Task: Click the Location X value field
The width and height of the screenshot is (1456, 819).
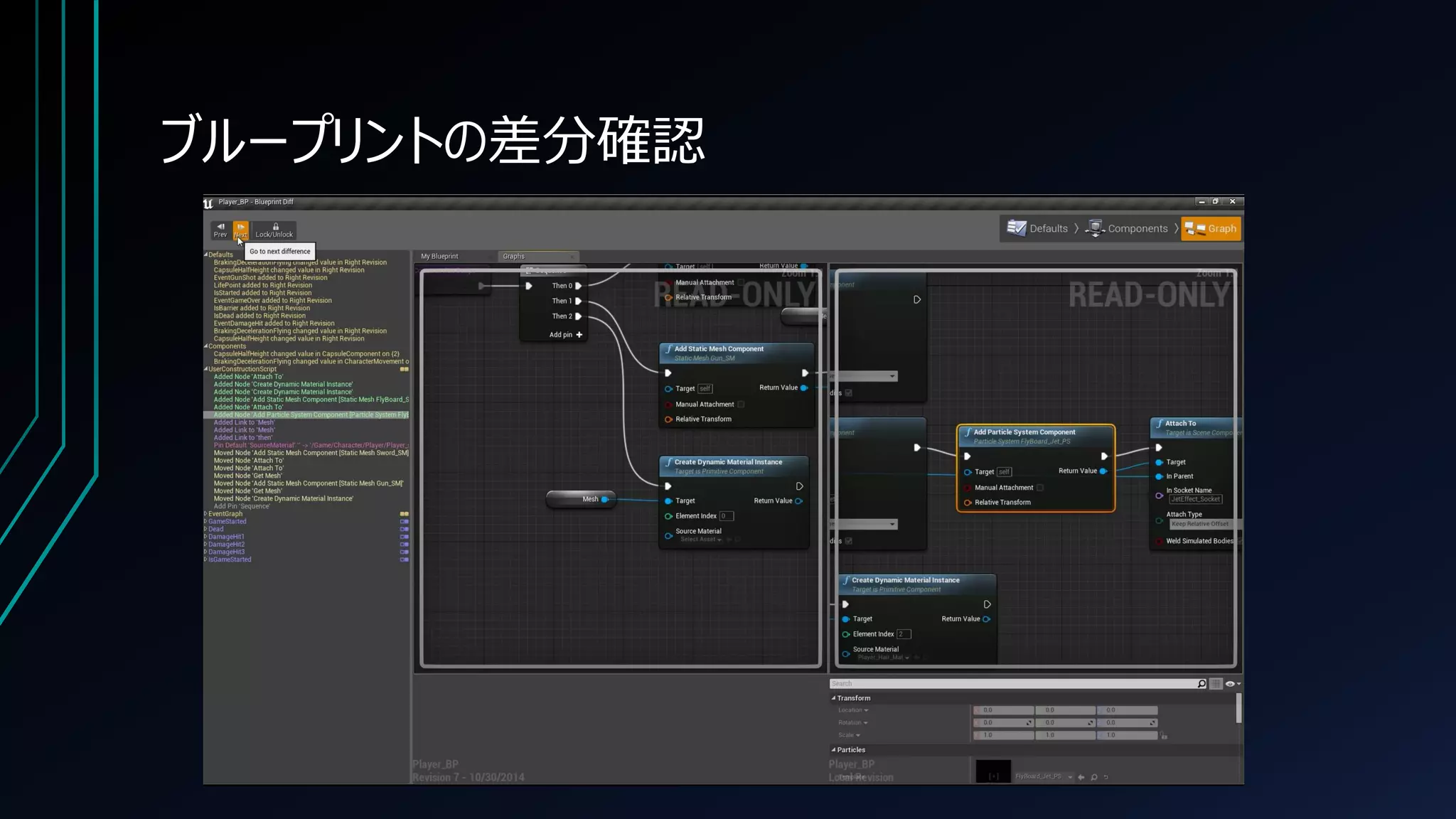Action: click(x=1004, y=710)
